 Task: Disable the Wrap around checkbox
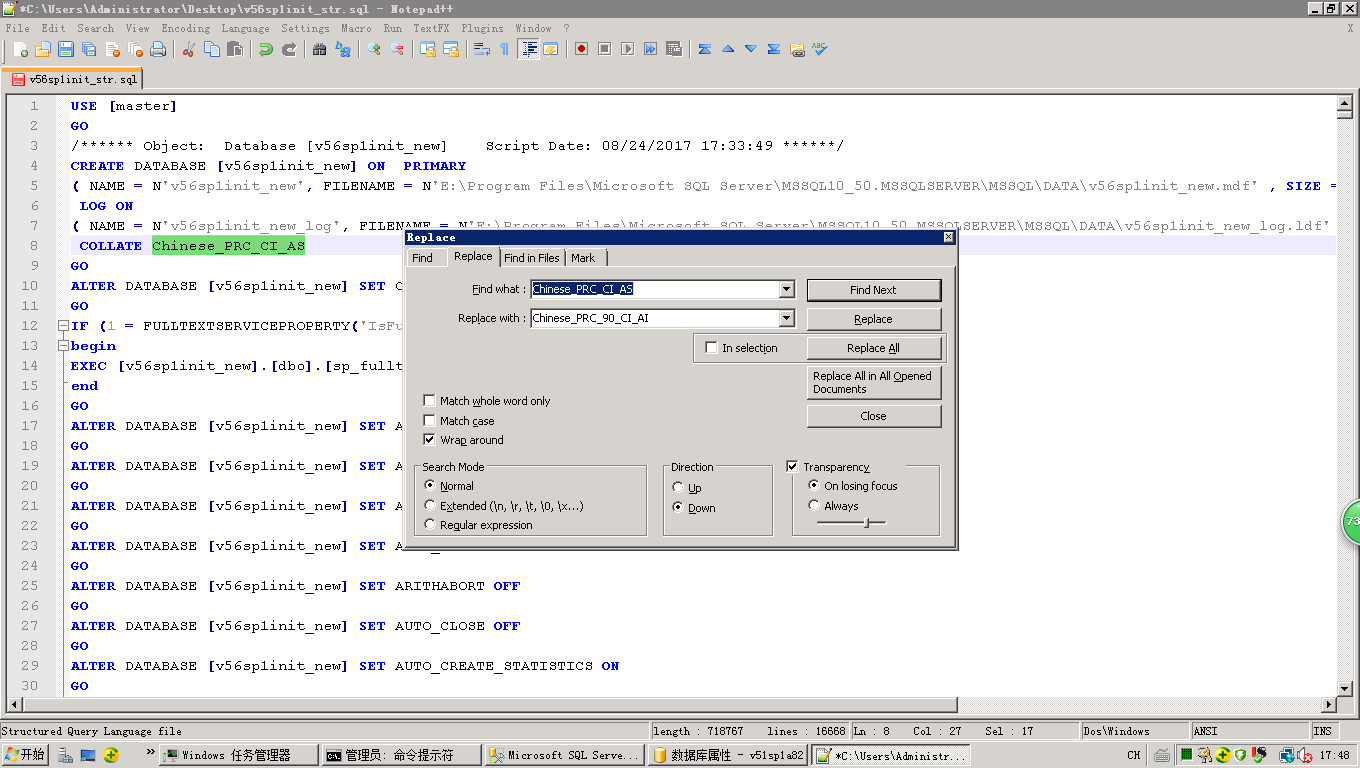429,440
